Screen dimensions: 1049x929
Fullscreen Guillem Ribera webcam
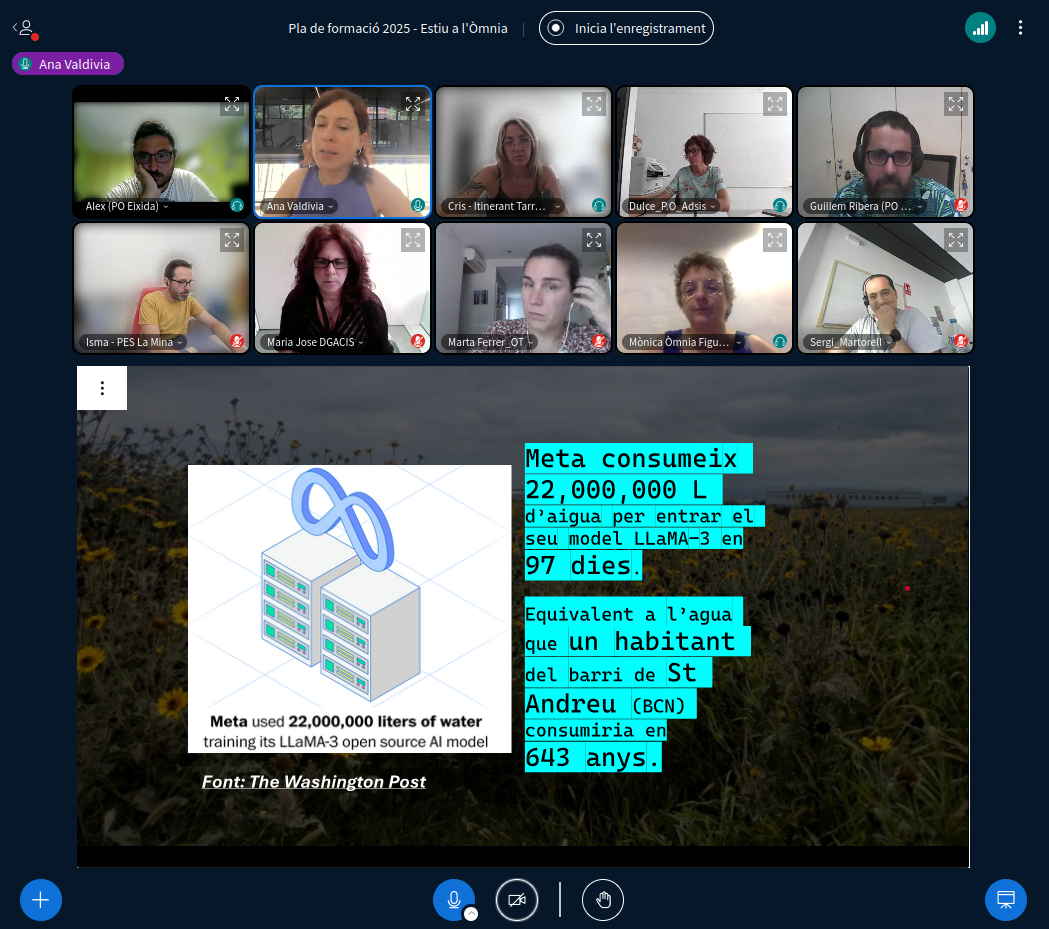[x=956, y=104]
